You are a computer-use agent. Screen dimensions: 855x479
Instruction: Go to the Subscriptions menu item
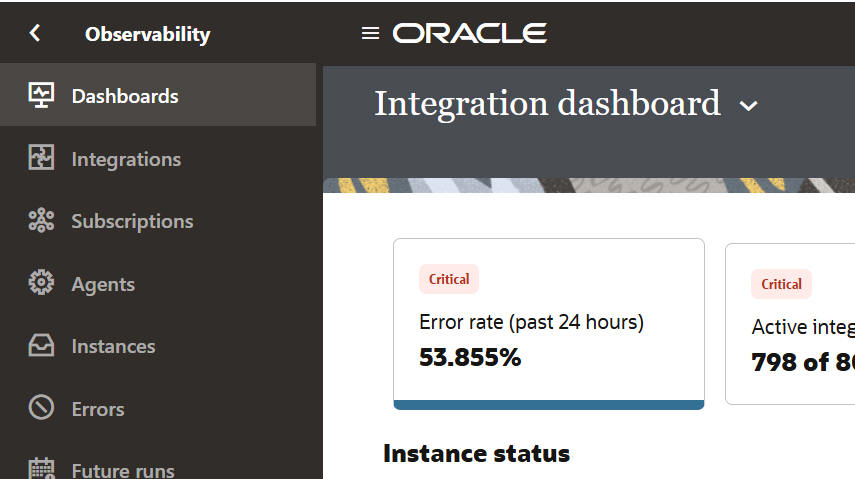132,221
